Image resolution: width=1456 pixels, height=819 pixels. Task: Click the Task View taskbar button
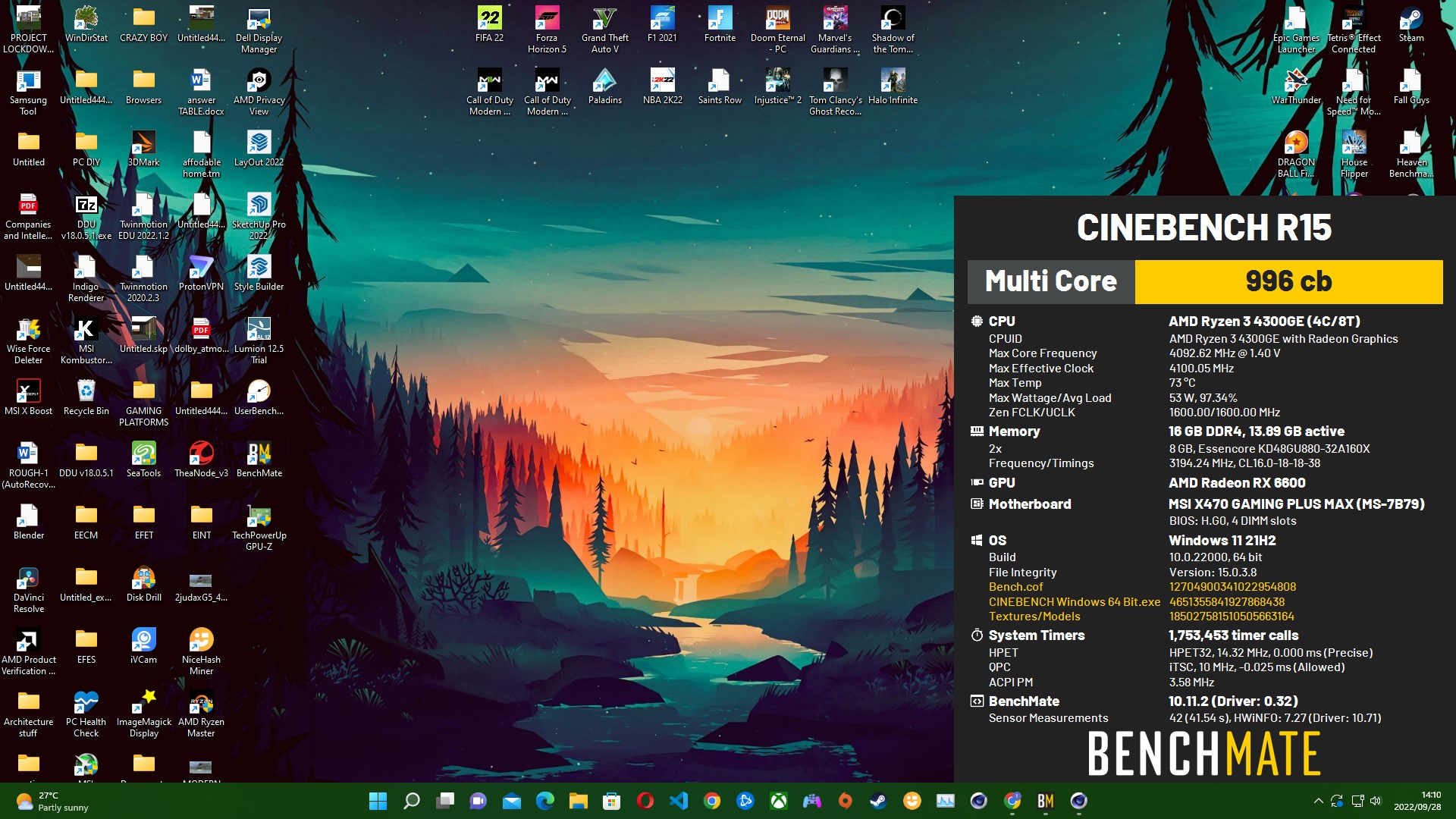[x=445, y=801]
